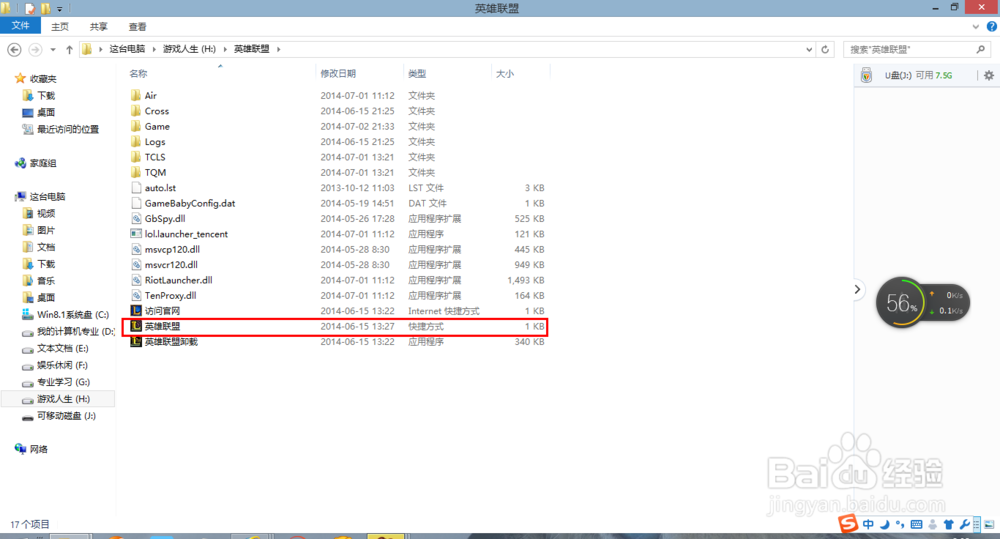The height and width of the screenshot is (539, 1000).
Task: Select the GameBabyConfig.dat file icon
Action: coord(136,203)
